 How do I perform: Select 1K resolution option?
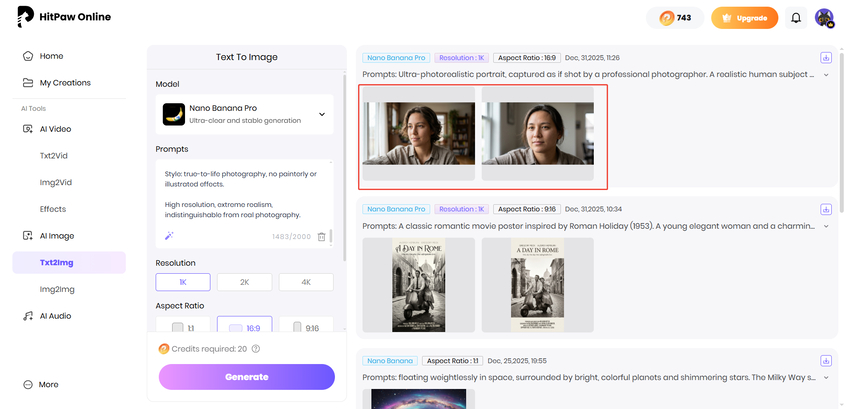(x=183, y=282)
